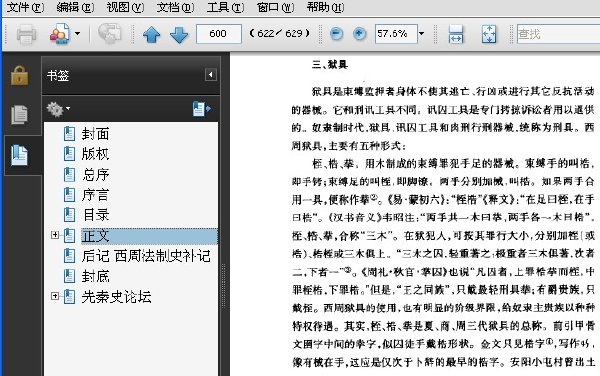Click the page number field showing 600
Image resolution: width=600 pixels, height=376 pixels.
(219, 34)
